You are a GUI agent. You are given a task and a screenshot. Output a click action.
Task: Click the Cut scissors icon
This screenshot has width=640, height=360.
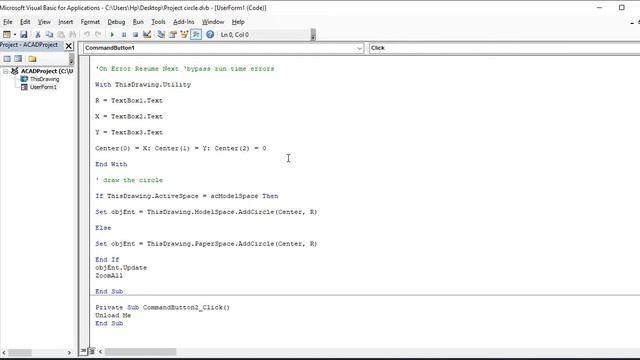(x=38, y=35)
